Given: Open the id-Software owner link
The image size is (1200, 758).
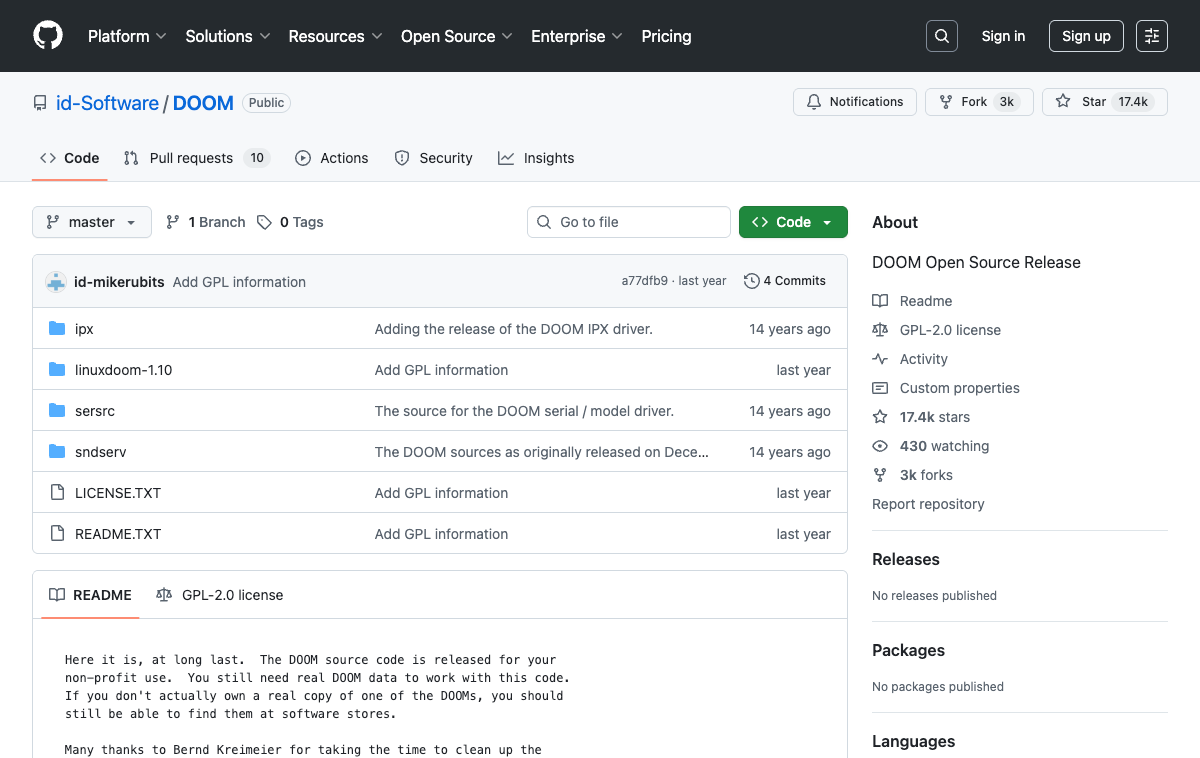Looking at the screenshot, I should (107, 103).
